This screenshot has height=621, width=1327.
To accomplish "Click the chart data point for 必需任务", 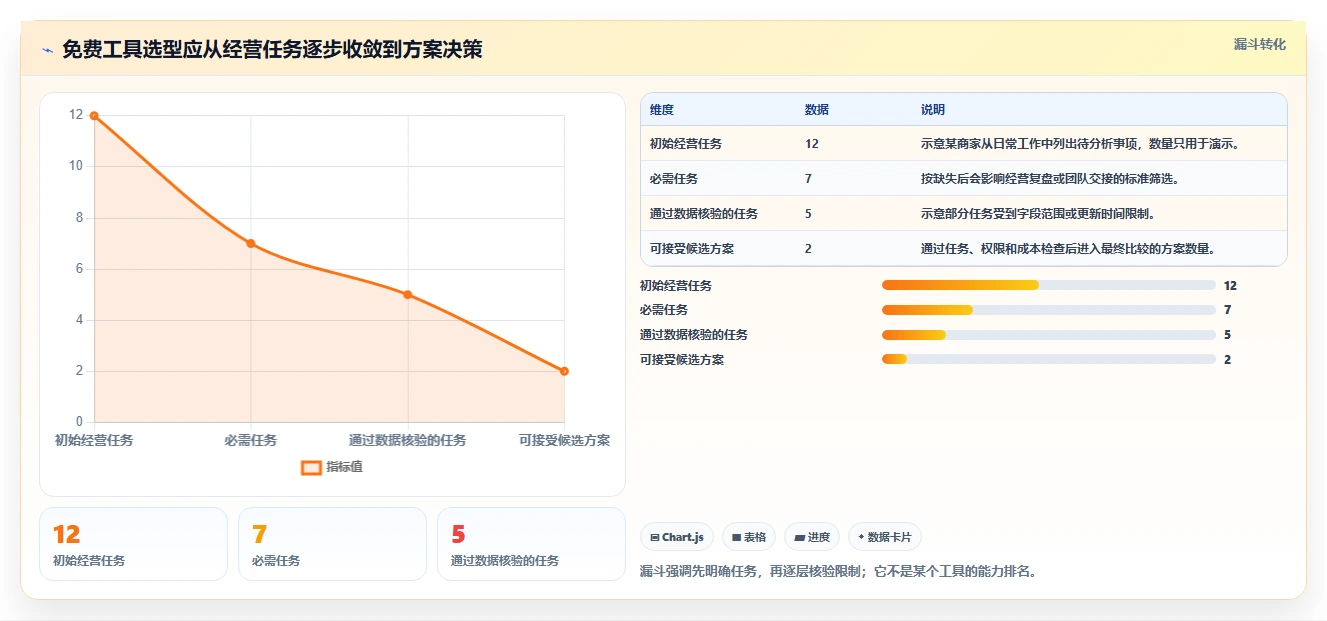I will pos(251,243).
